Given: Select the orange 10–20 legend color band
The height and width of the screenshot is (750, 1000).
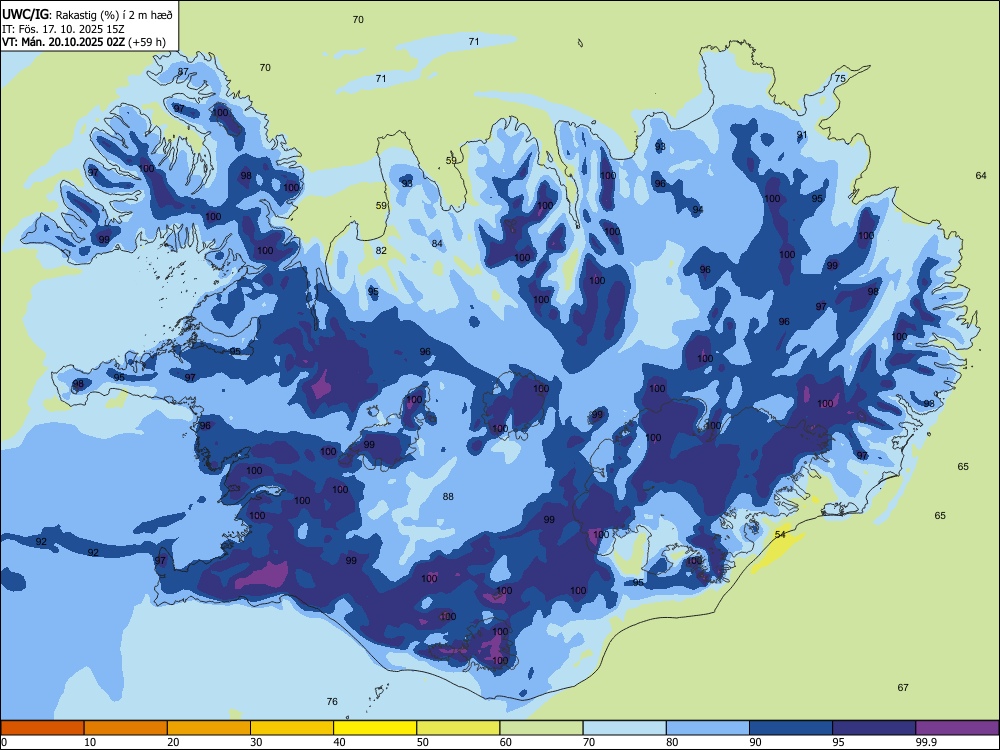Looking at the screenshot, I should pyautogui.click(x=126, y=728).
